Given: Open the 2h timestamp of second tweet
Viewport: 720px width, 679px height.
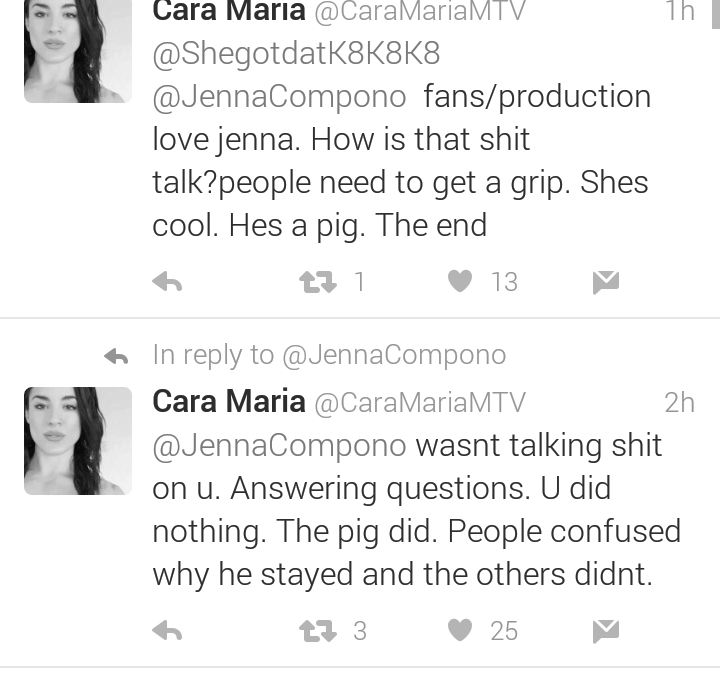Looking at the screenshot, I should pyautogui.click(x=680, y=403).
